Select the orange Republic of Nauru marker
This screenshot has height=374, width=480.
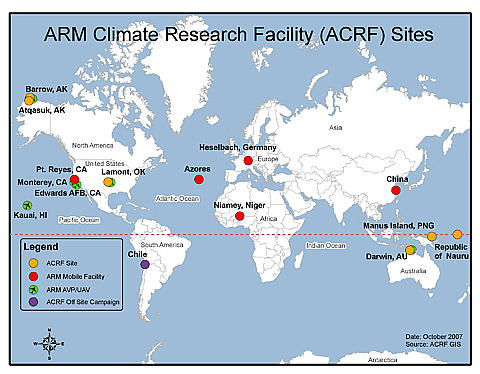(x=457, y=234)
